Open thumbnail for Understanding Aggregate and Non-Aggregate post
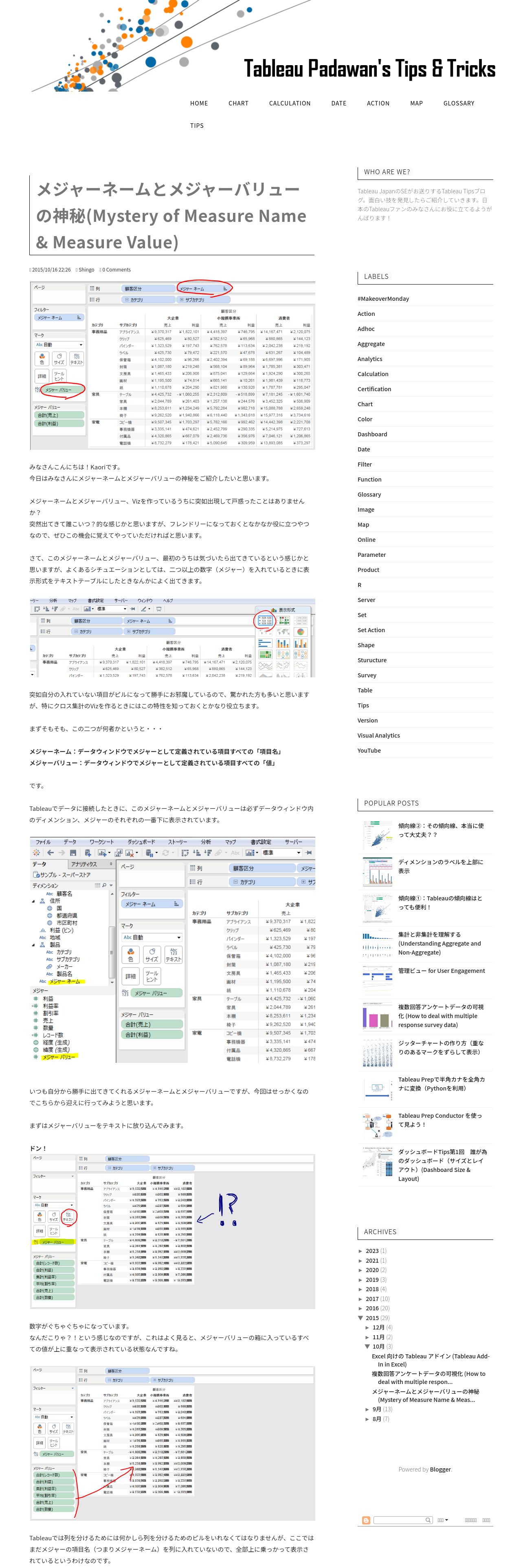 (x=378, y=944)
